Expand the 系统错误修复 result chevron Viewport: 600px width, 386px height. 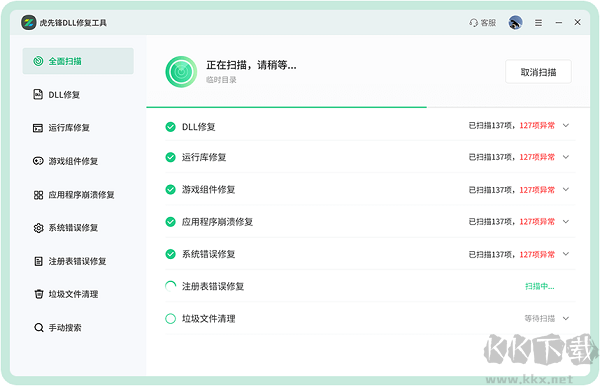[566, 254]
